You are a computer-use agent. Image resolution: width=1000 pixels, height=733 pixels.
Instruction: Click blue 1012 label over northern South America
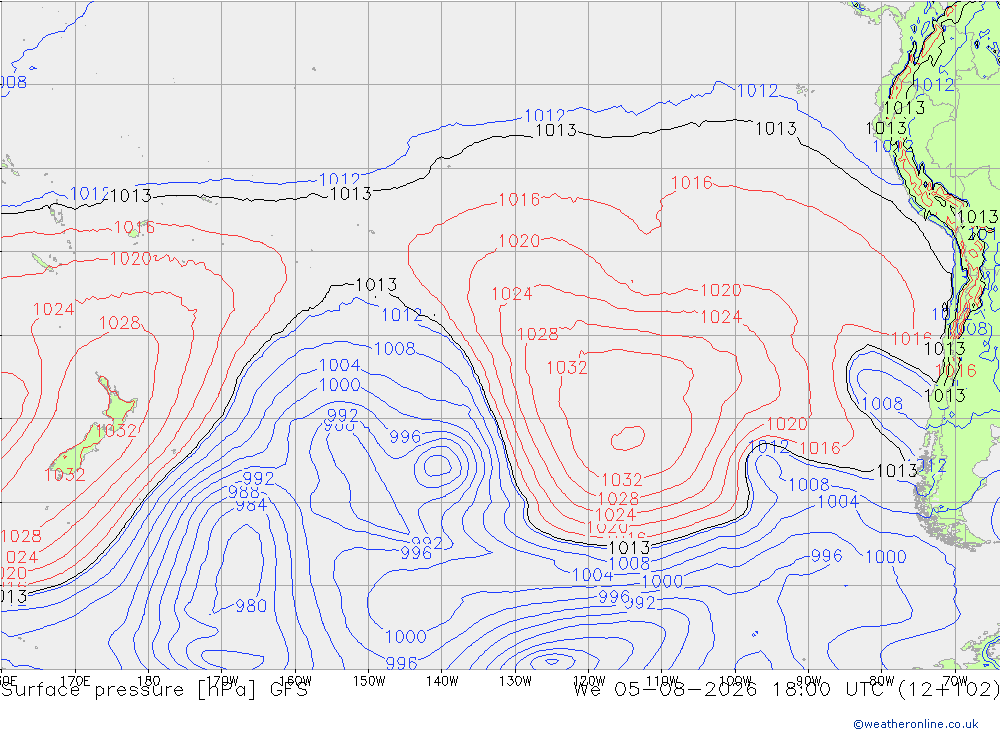click(x=933, y=84)
